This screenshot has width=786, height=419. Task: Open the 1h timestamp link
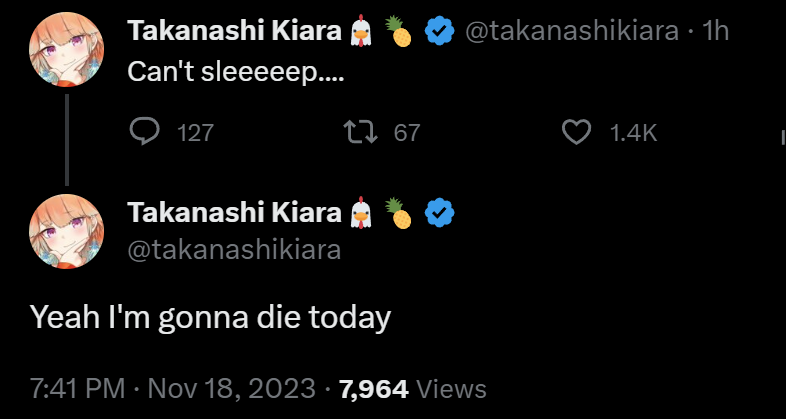[x=716, y=32]
